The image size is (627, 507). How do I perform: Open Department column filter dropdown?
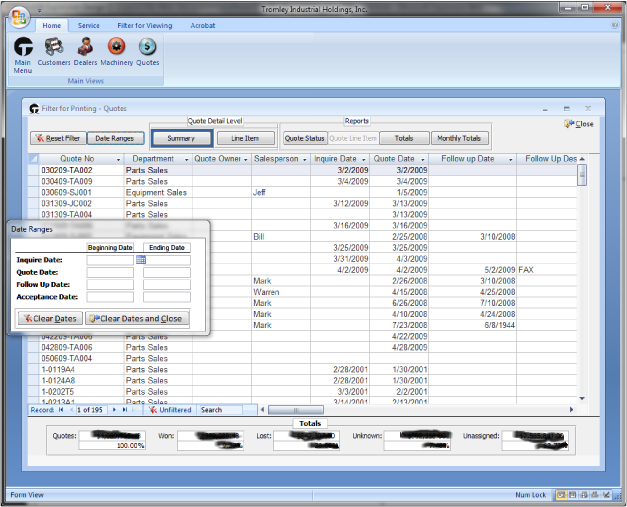pos(186,160)
